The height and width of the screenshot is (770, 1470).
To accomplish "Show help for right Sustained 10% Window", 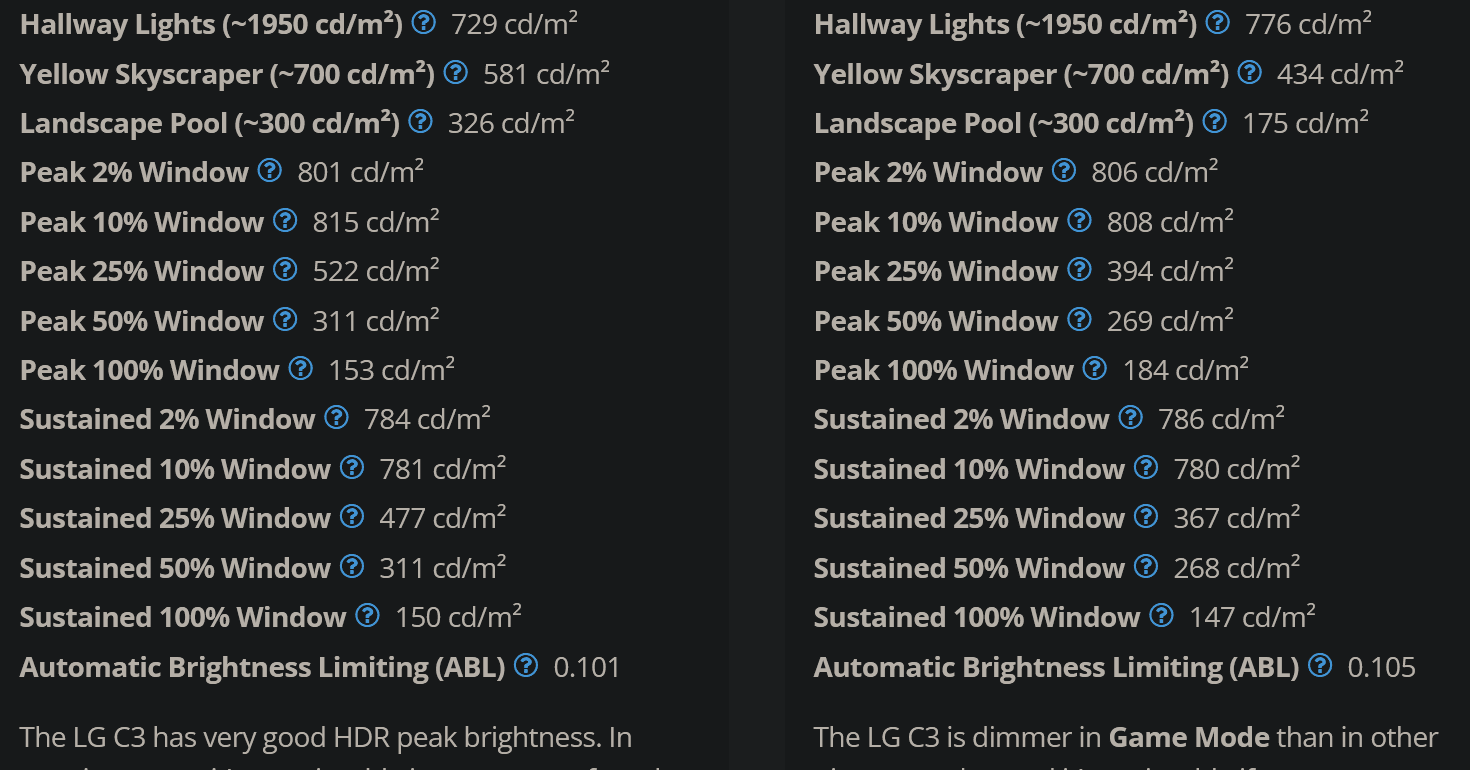I will 1146,467.
